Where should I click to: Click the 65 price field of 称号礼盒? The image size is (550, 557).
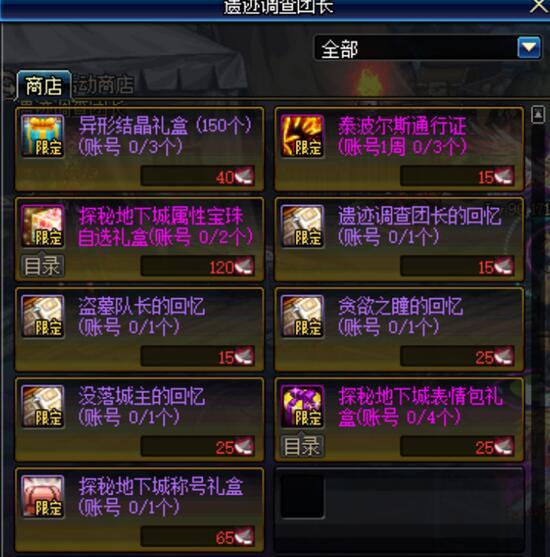tap(198, 537)
